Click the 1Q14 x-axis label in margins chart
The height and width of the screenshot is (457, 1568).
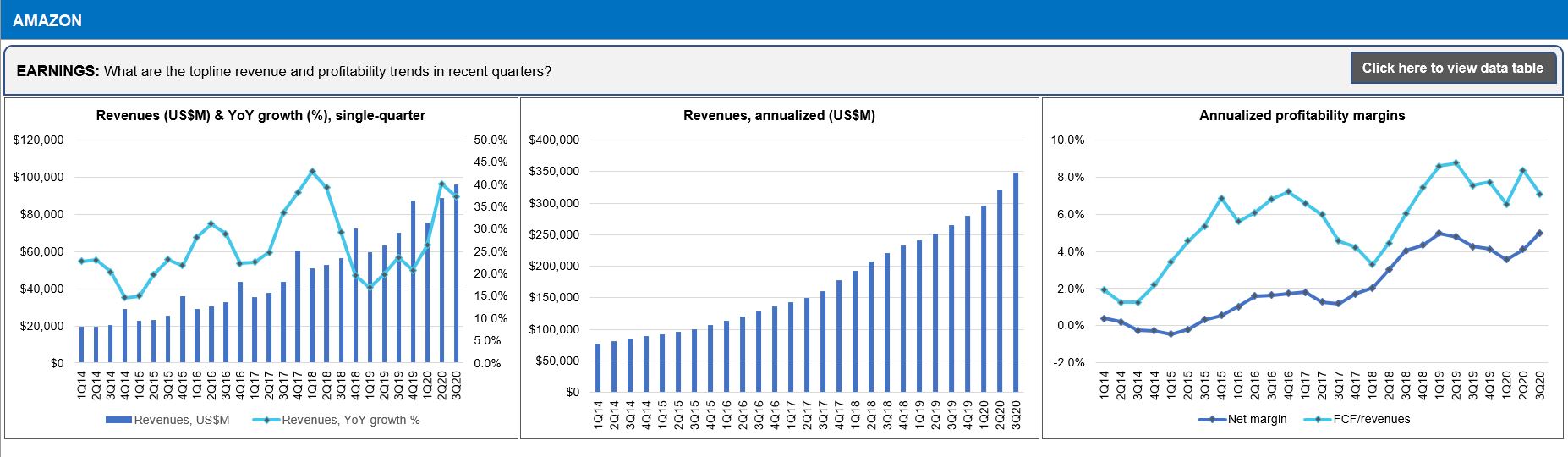[1104, 385]
